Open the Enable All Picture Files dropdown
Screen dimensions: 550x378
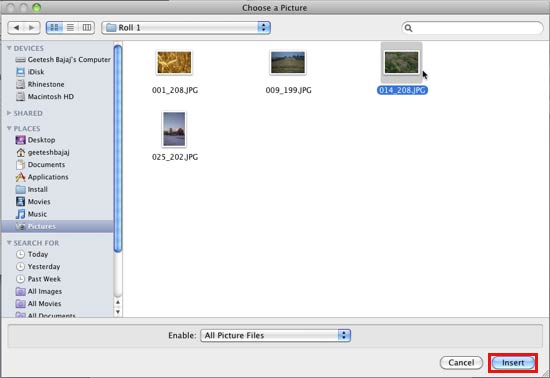[275, 336]
